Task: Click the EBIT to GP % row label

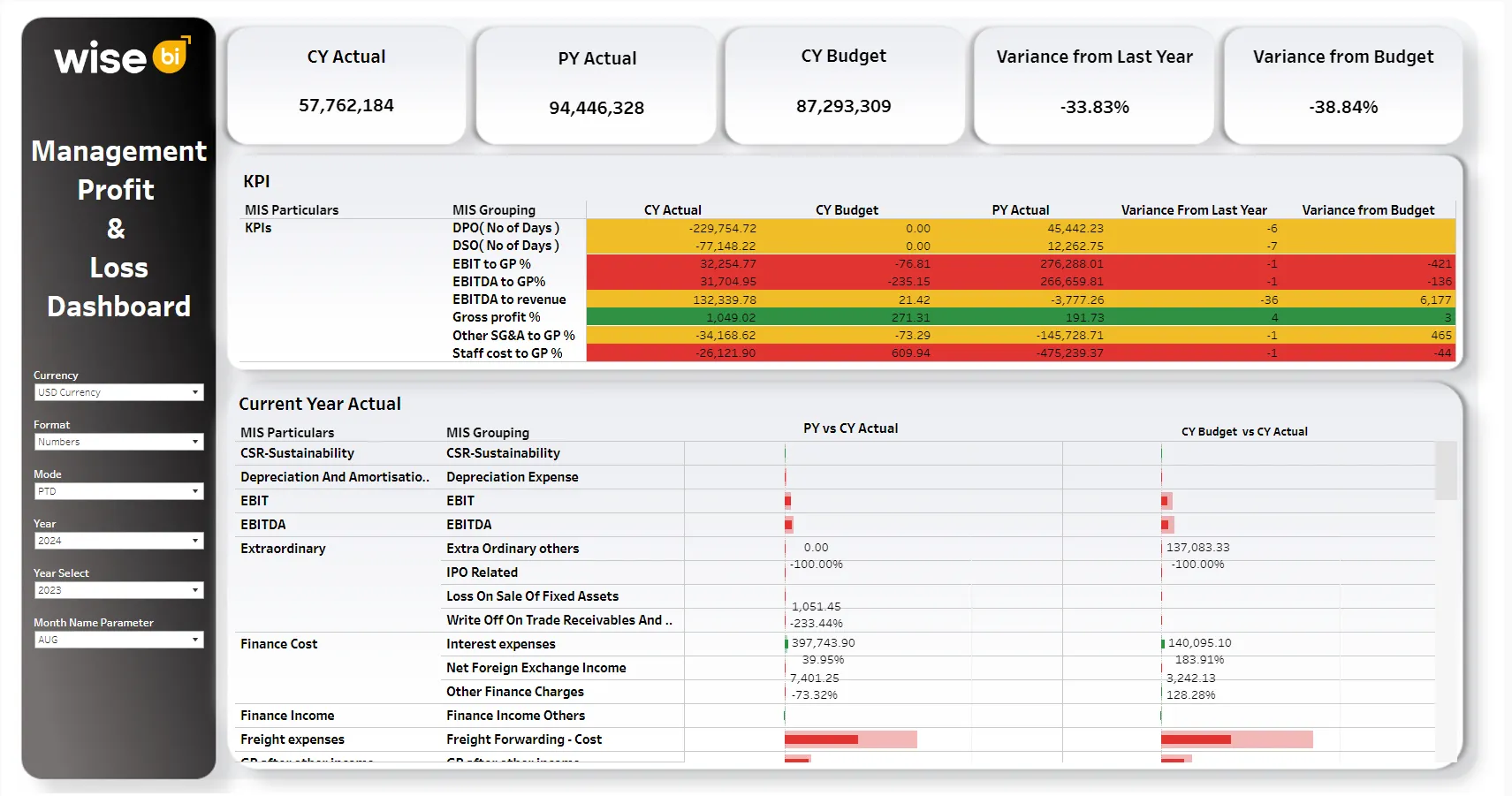Action: [x=491, y=264]
